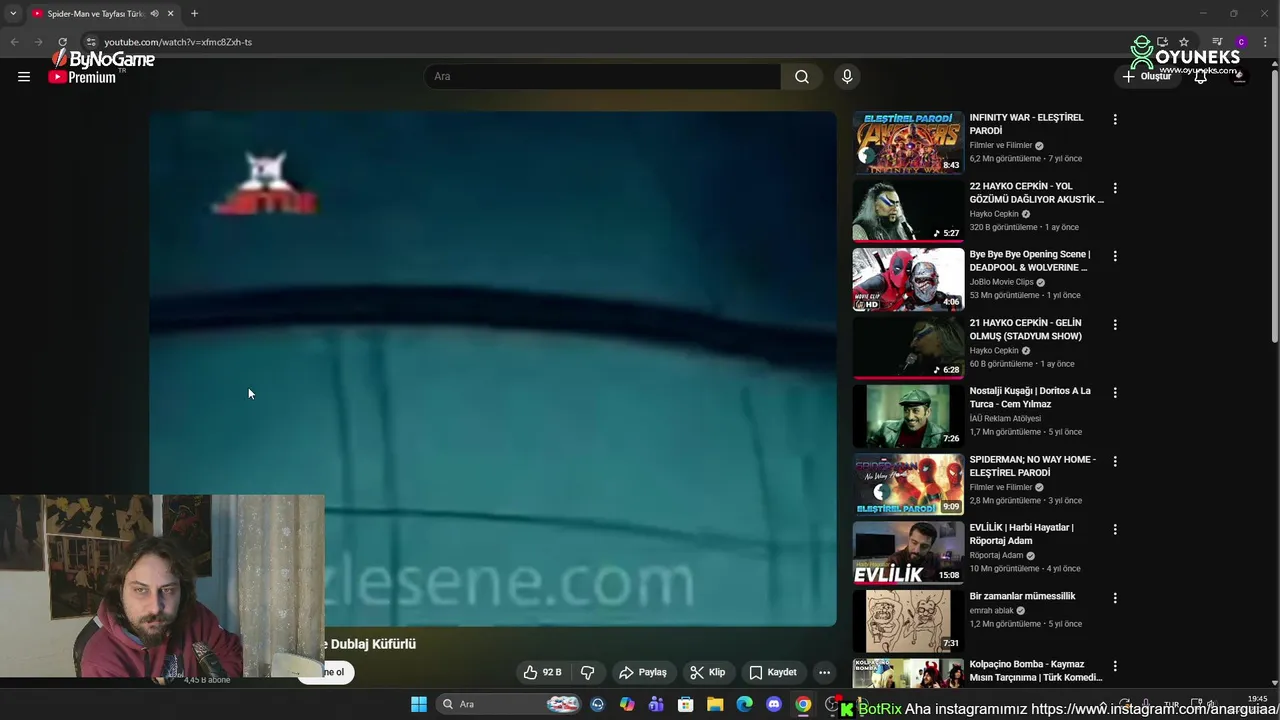1280x720 pixels.
Task: Open options menu for Spiderman No Way Home parodi
Action: 1115,461
